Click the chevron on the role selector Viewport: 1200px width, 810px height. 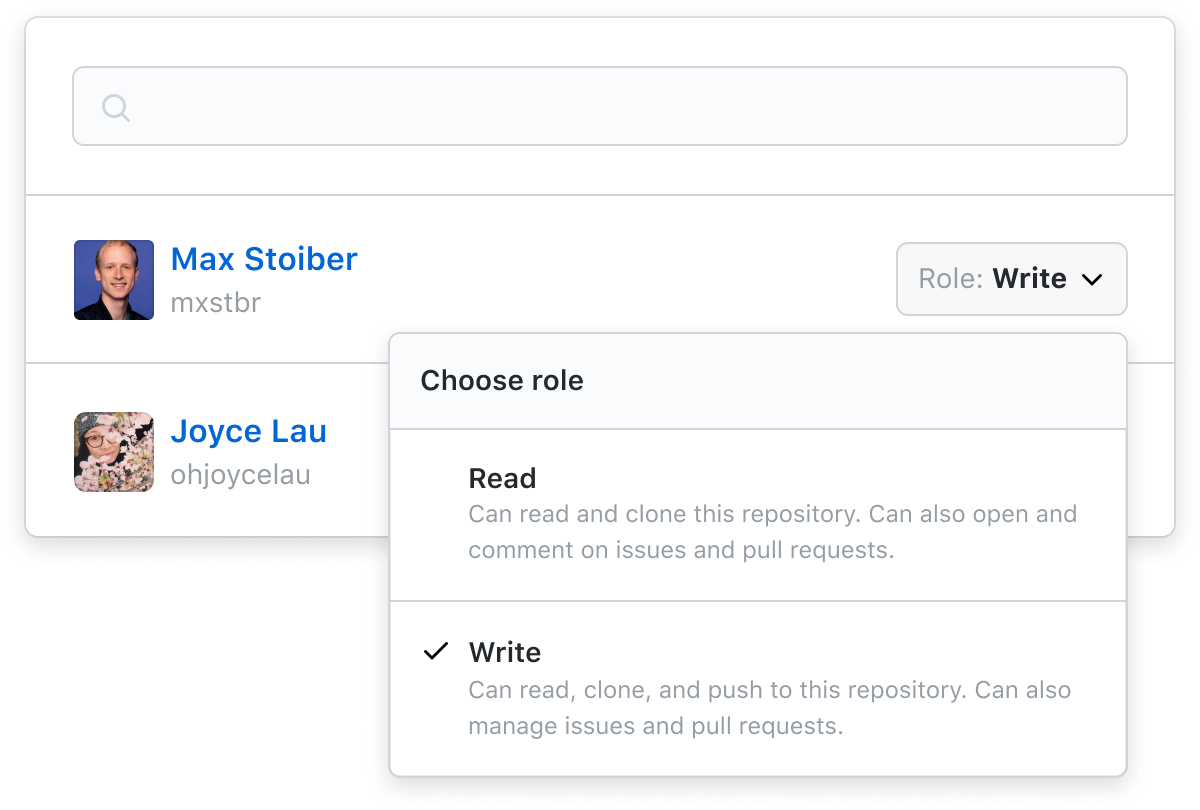point(1092,280)
